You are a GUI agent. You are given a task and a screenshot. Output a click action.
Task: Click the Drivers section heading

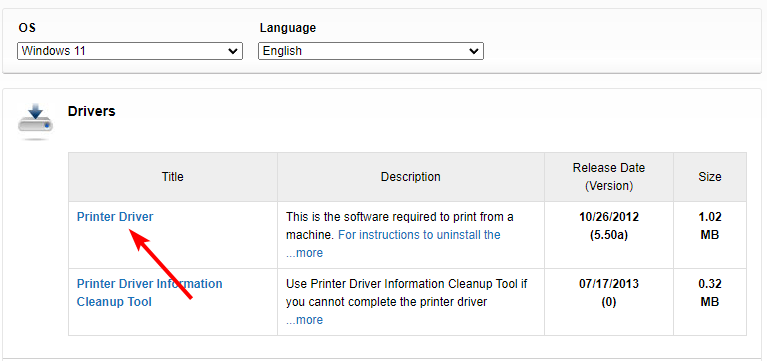point(91,112)
